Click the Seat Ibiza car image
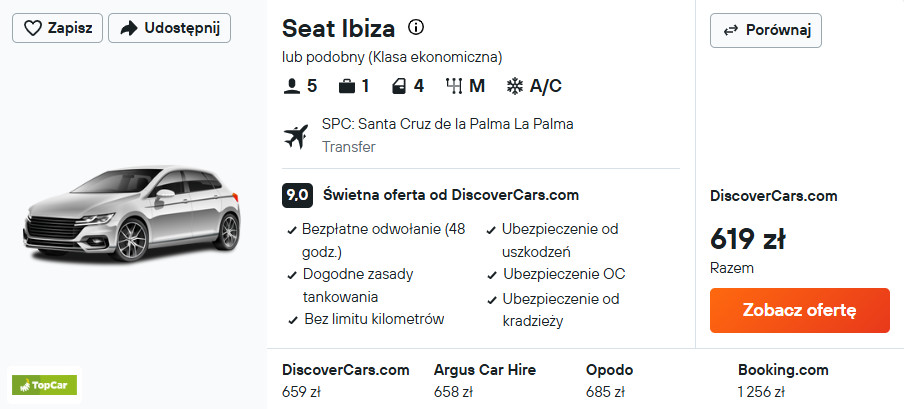 (133, 216)
